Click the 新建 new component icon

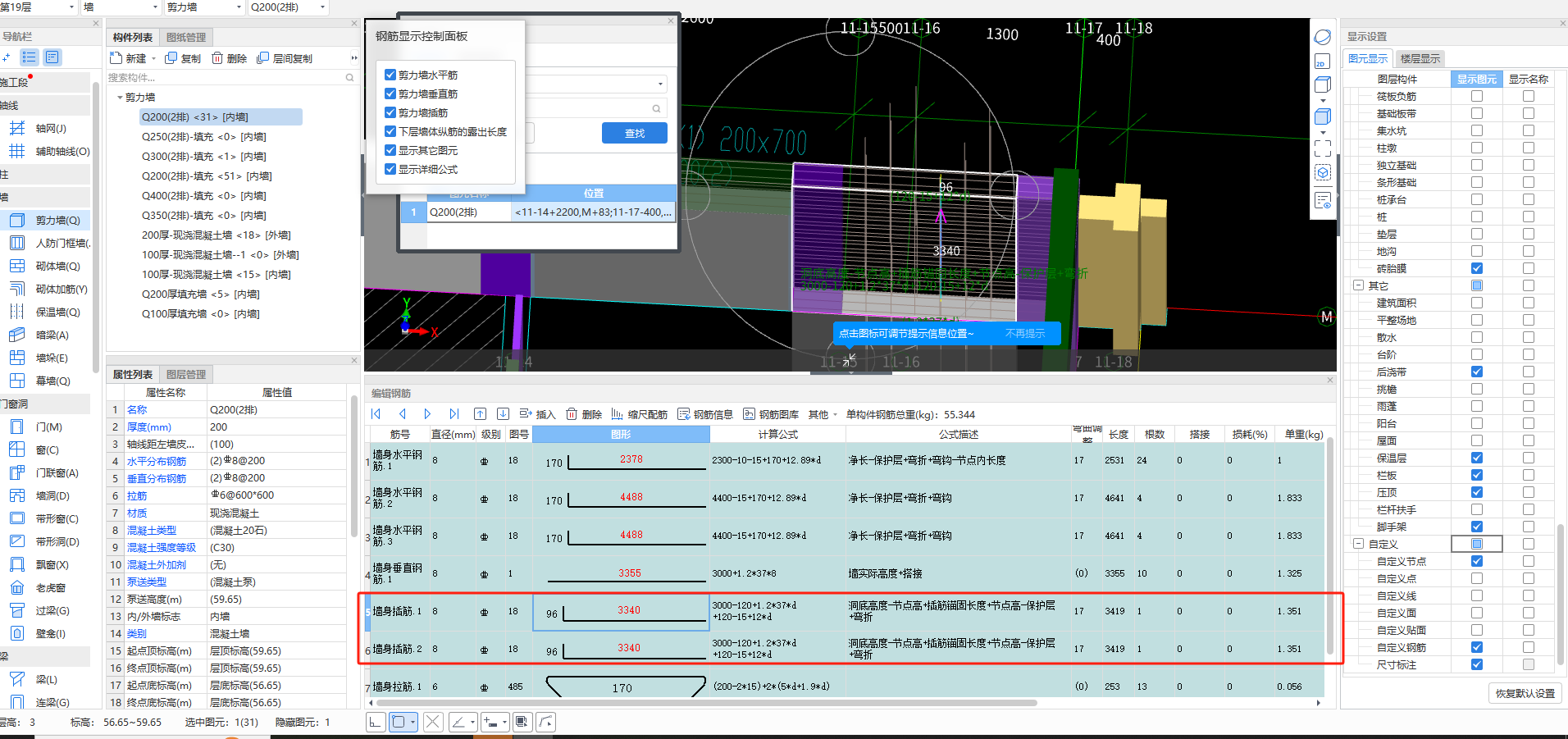(x=116, y=58)
